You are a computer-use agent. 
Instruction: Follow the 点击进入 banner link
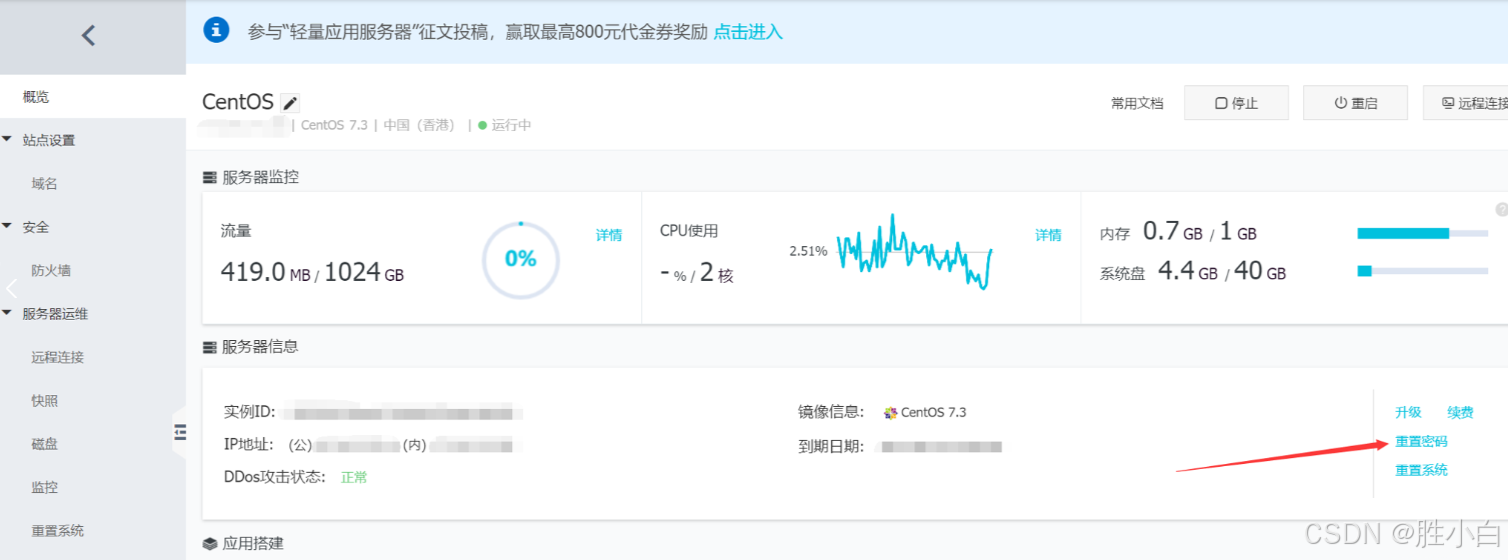(748, 32)
